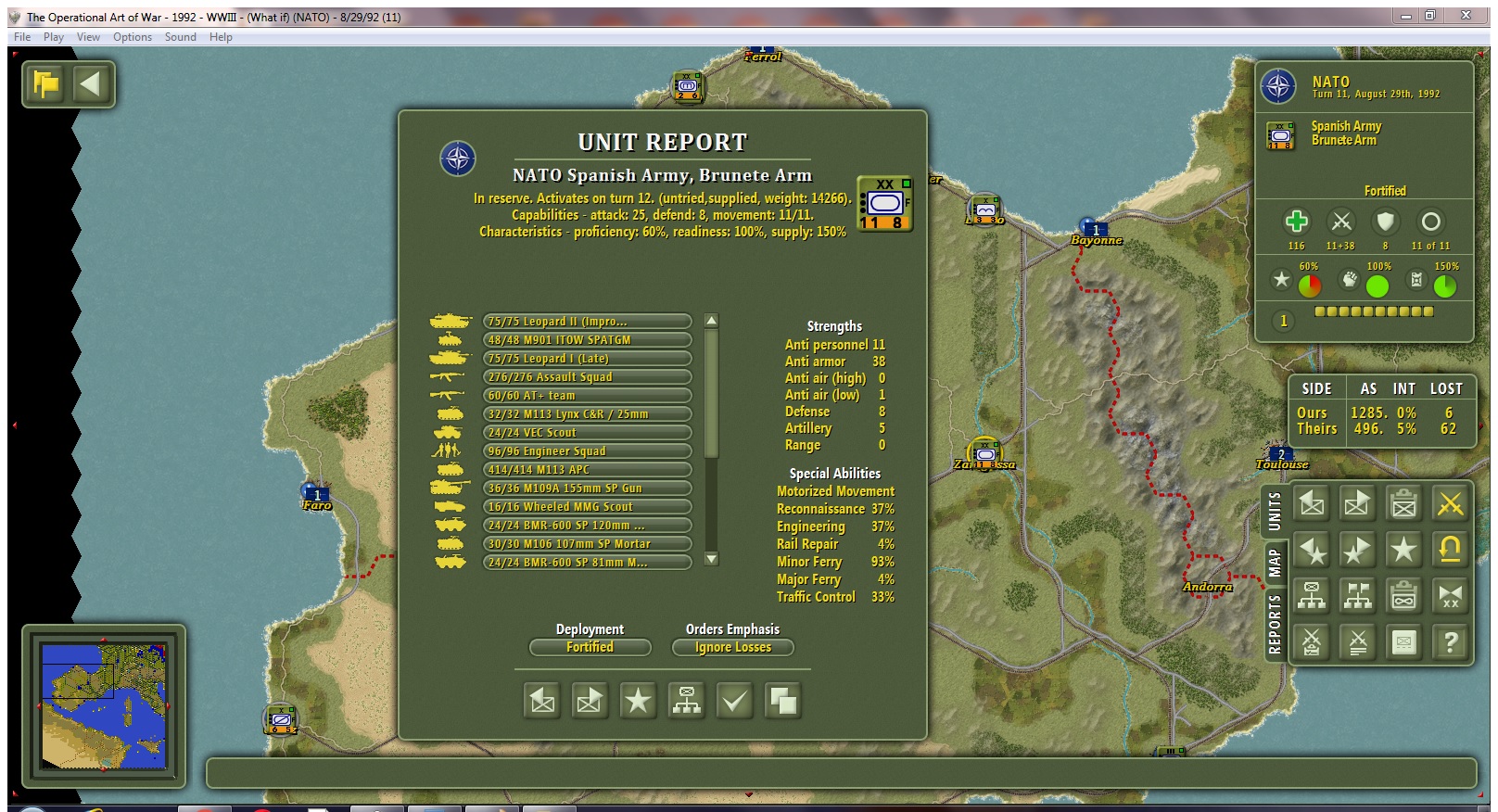Click previous unit button in Unit Report
Screen dimensions: 1498x812
tap(542, 701)
